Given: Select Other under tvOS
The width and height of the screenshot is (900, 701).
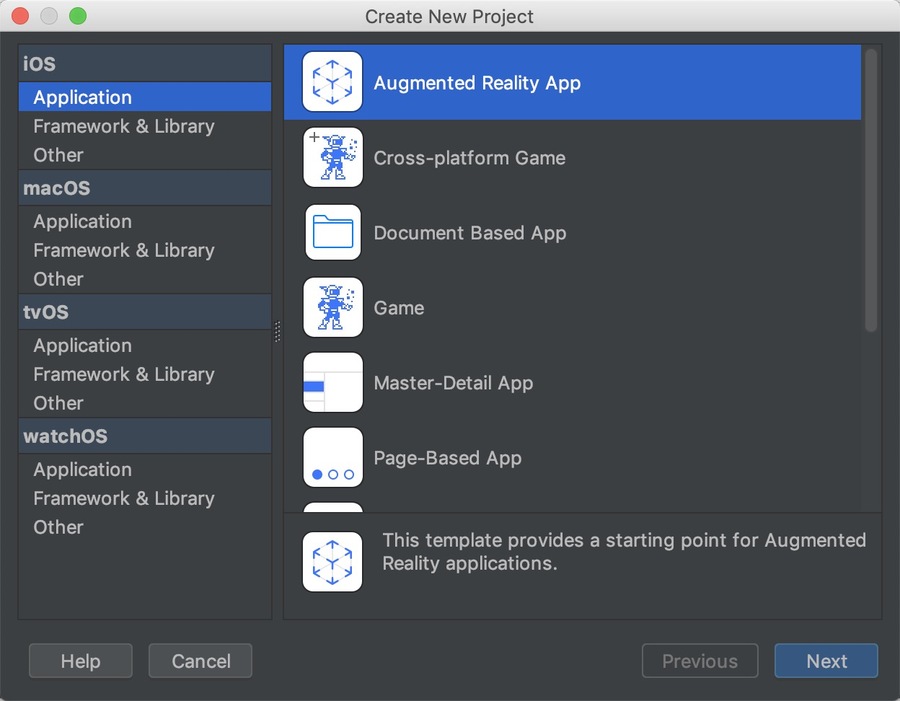Looking at the screenshot, I should (145, 403).
